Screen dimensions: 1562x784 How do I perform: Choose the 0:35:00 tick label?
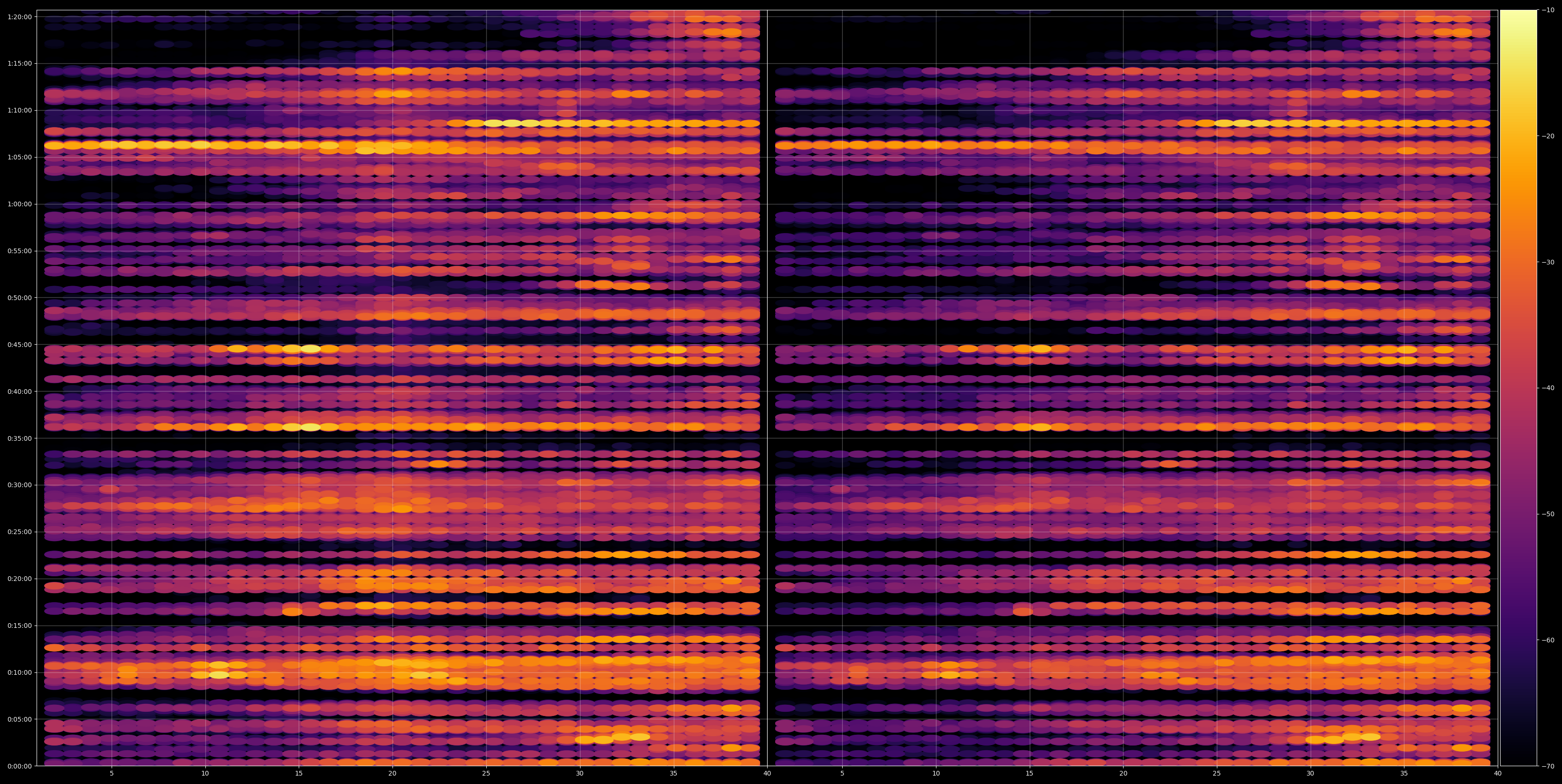(x=19, y=438)
